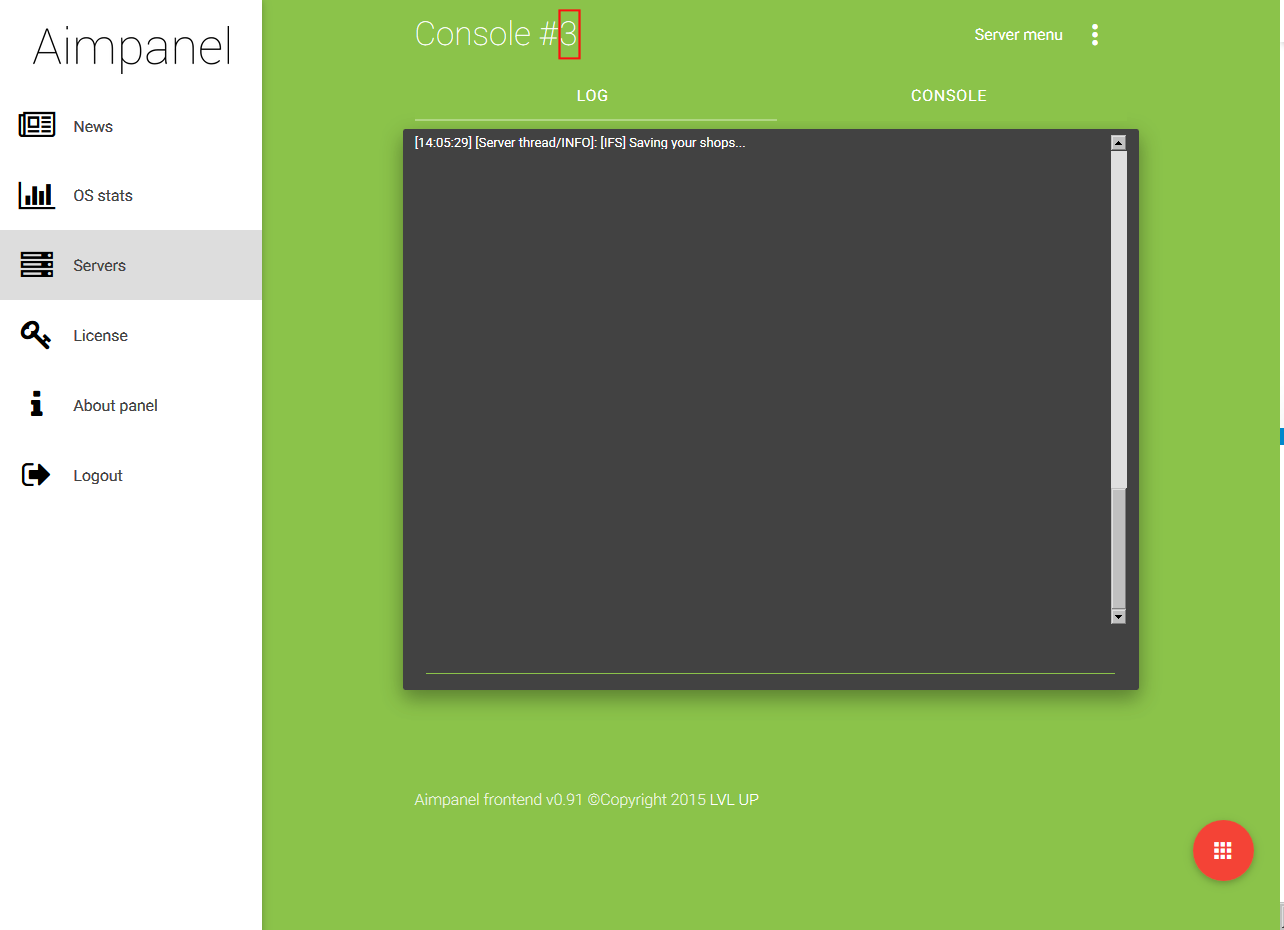
Task: Expand the Server menu
Action: pos(1018,35)
